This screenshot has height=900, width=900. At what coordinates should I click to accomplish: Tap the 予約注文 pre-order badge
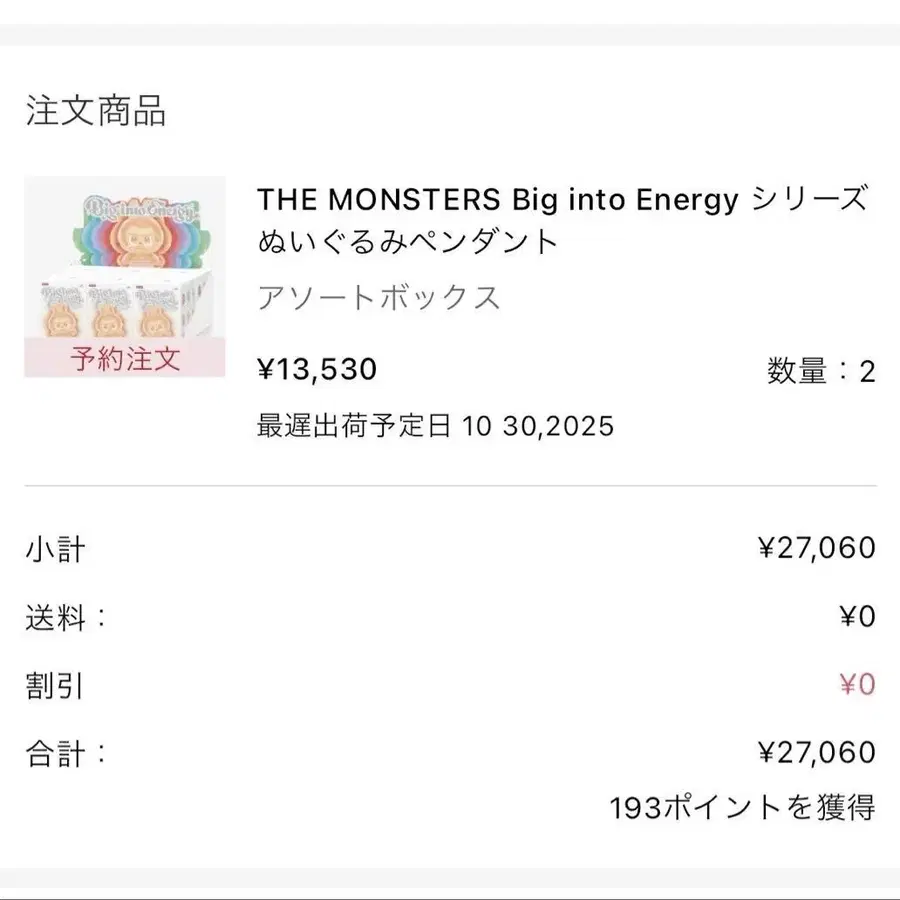125,359
